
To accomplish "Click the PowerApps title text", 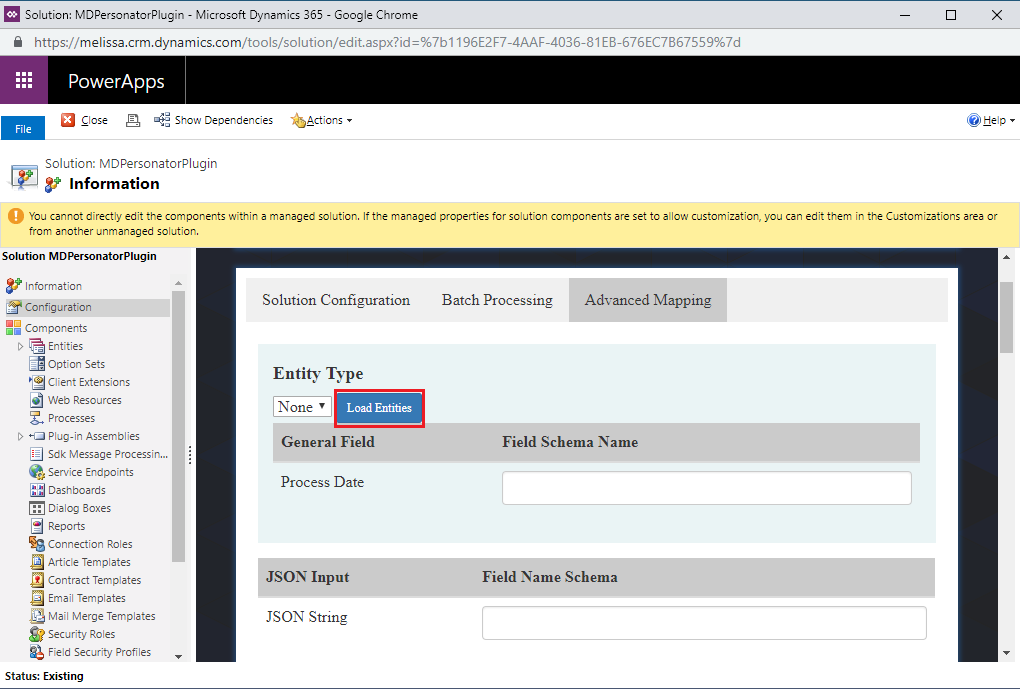I will (x=116, y=81).
